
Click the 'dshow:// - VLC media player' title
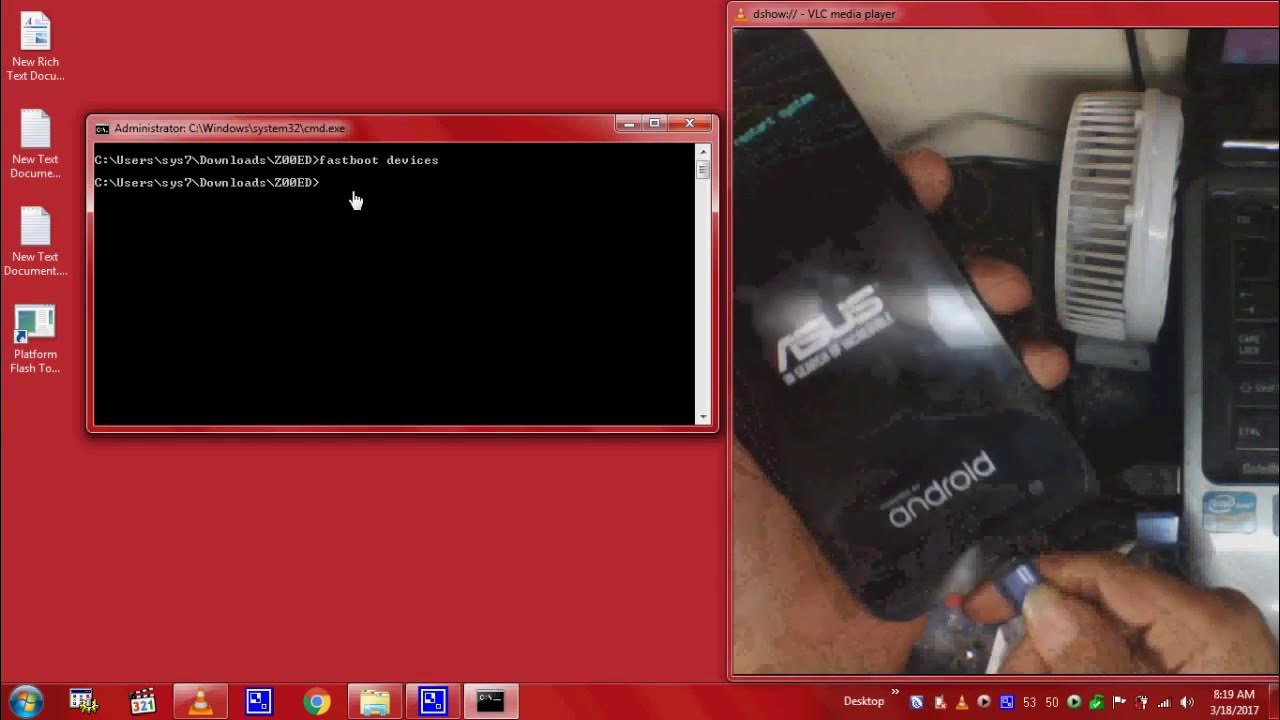tap(824, 14)
